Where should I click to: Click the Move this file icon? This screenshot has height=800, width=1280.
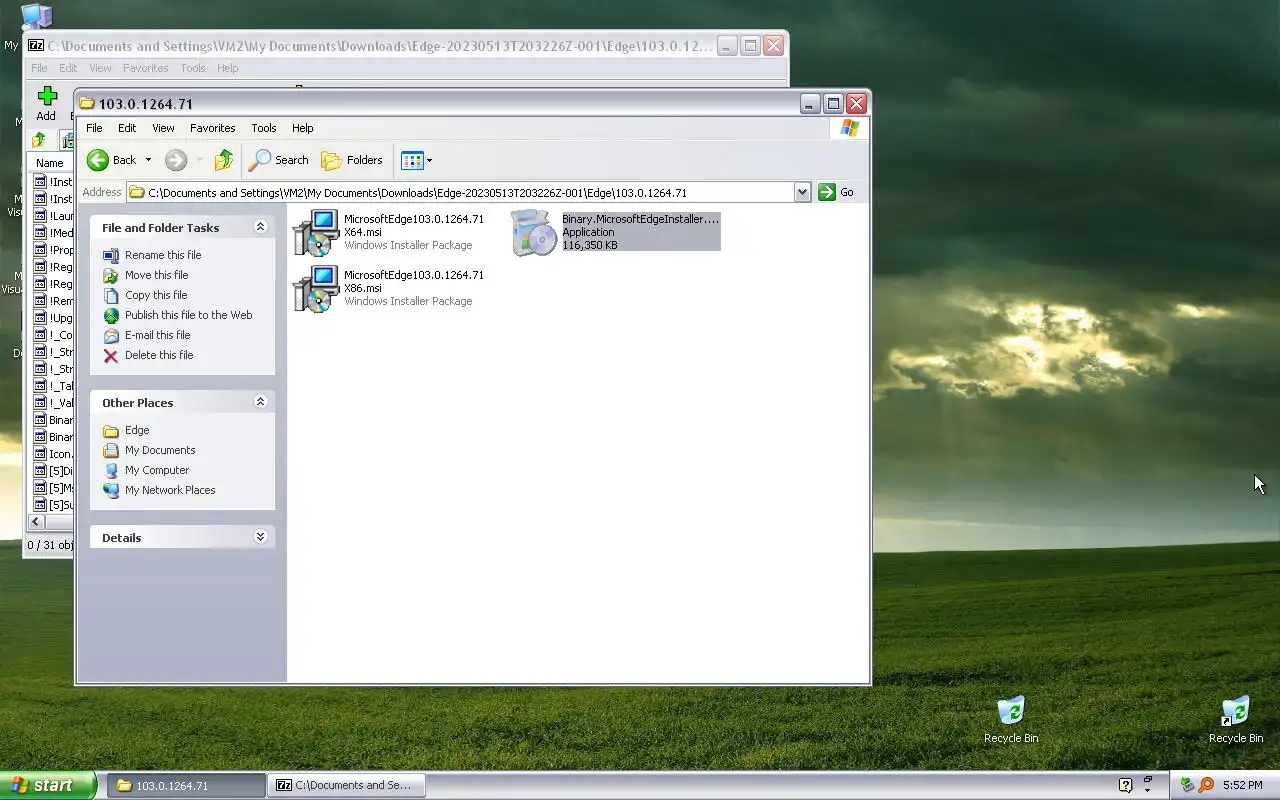[x=111, y=275]
